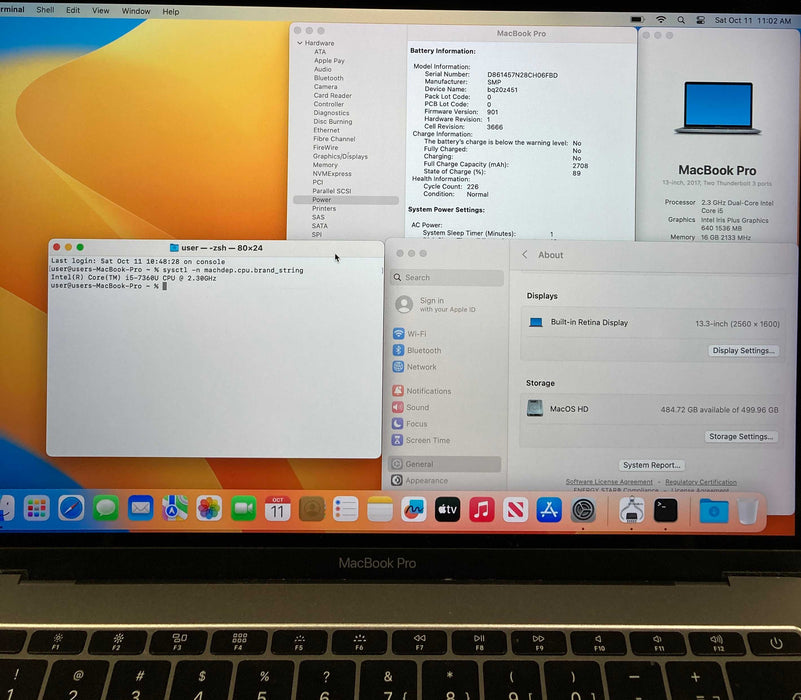Select Wi-Fi in System Settings sidebar
801x700 pixels.
click(416, 334)
